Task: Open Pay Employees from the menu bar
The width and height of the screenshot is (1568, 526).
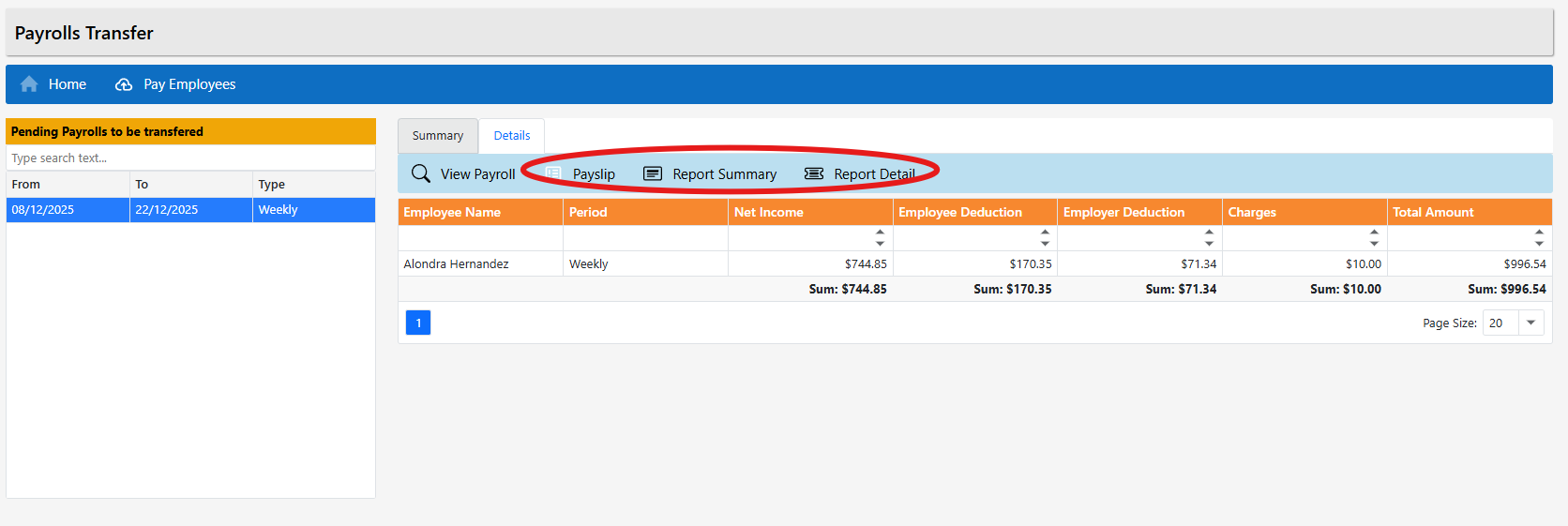Action: (175, 84)
